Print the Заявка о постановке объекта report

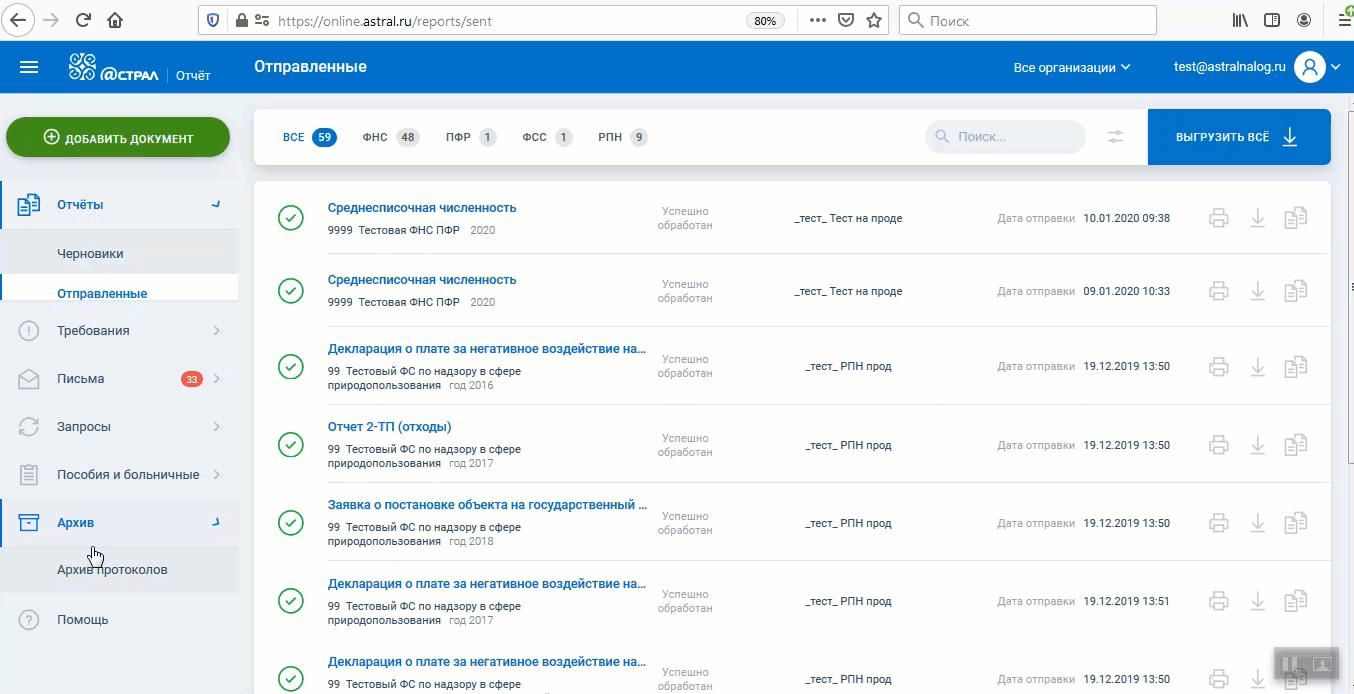[1218, 523]
